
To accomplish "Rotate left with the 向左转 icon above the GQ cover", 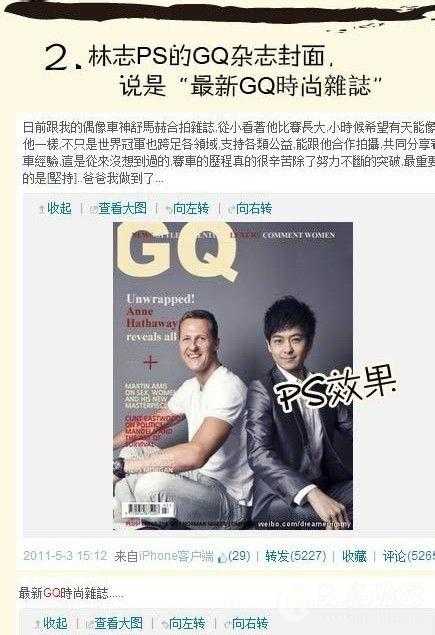I will coord(187,209).
